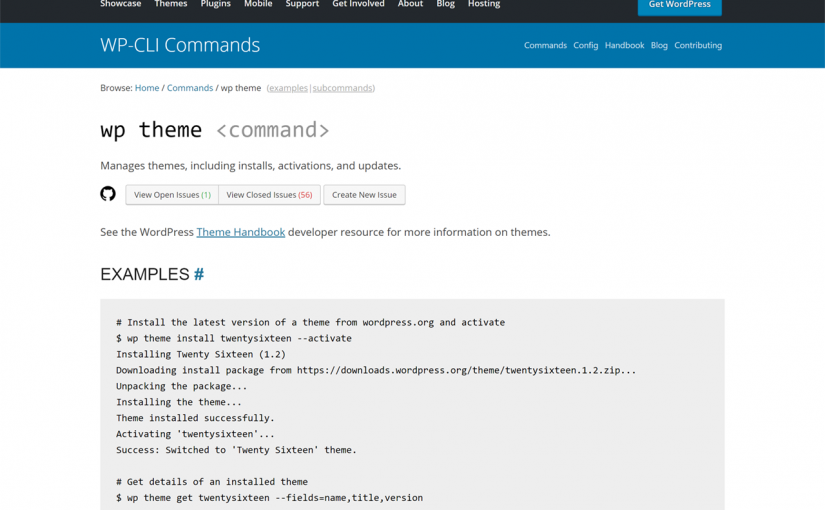The width and height of the screenshot is (825, 510).
Task: Jump to examples via breadcrumb link
Action: click(x=288, y=88)
